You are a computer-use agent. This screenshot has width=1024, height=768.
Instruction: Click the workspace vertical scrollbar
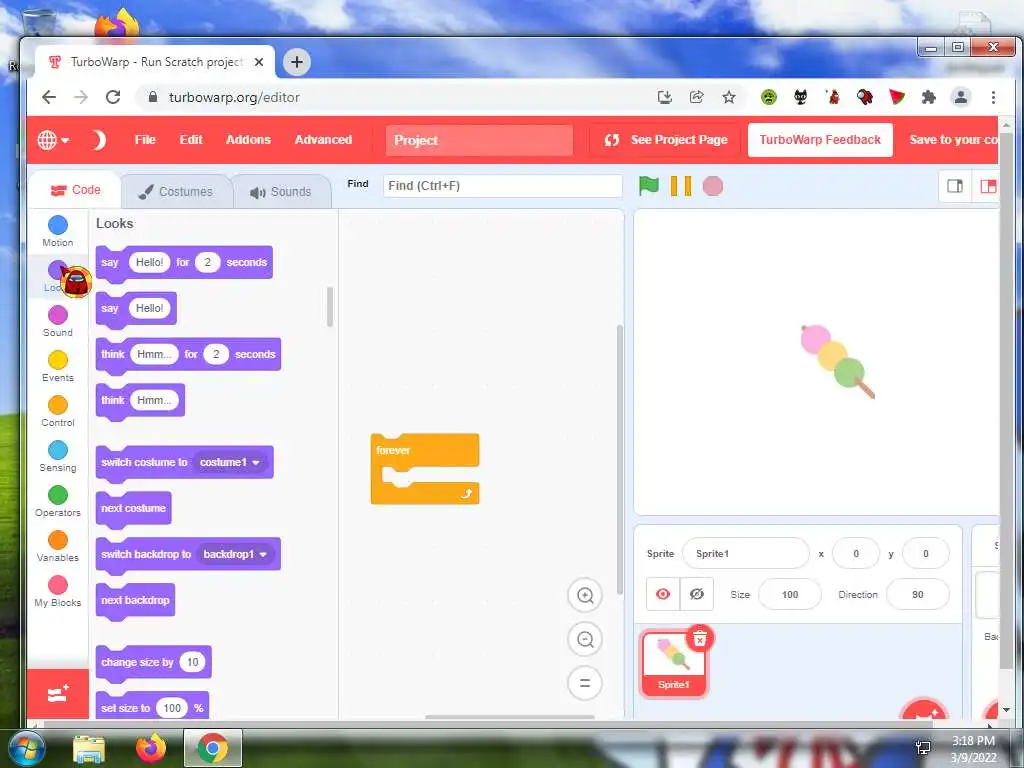pos(620,460)
